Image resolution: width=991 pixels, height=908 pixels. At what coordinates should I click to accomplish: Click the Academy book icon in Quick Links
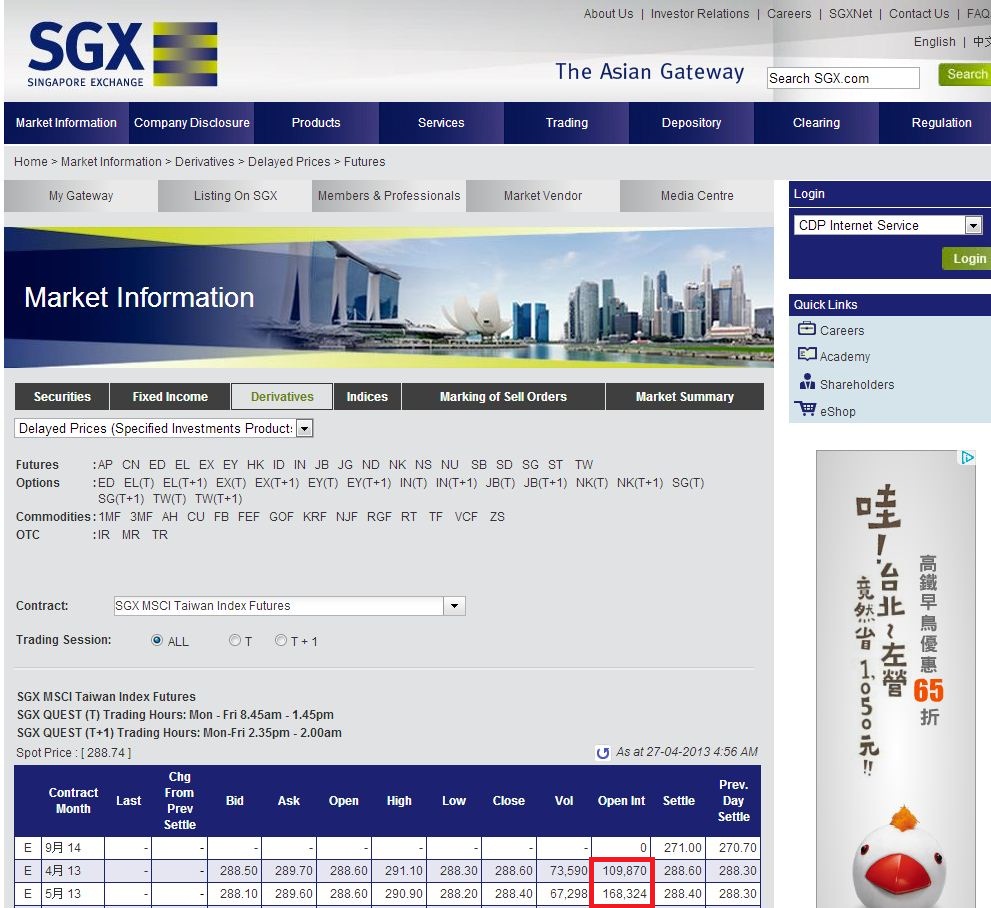point(806,354)
